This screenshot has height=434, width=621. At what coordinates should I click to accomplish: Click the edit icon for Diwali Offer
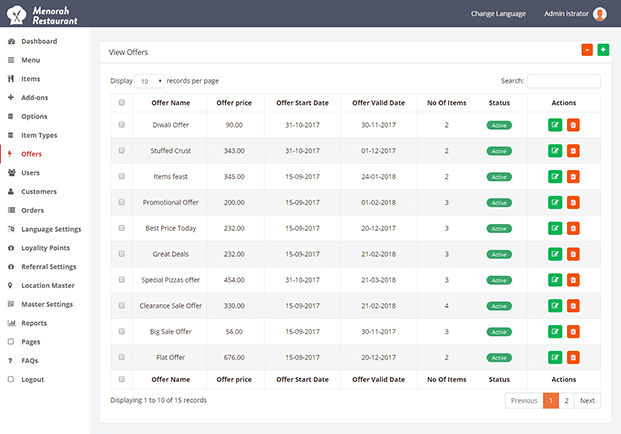[555, 125]
